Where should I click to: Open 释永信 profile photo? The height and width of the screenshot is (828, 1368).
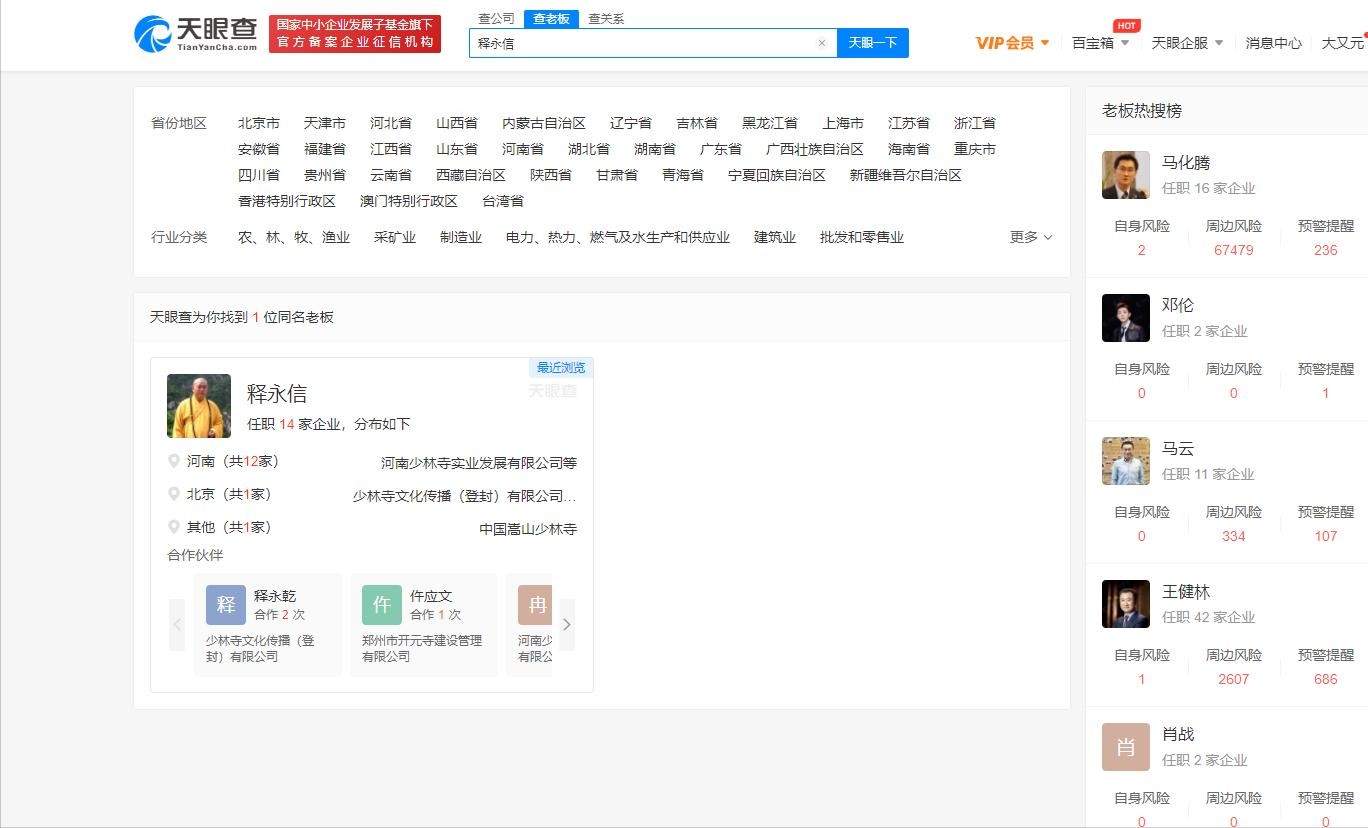click(199, 406)
